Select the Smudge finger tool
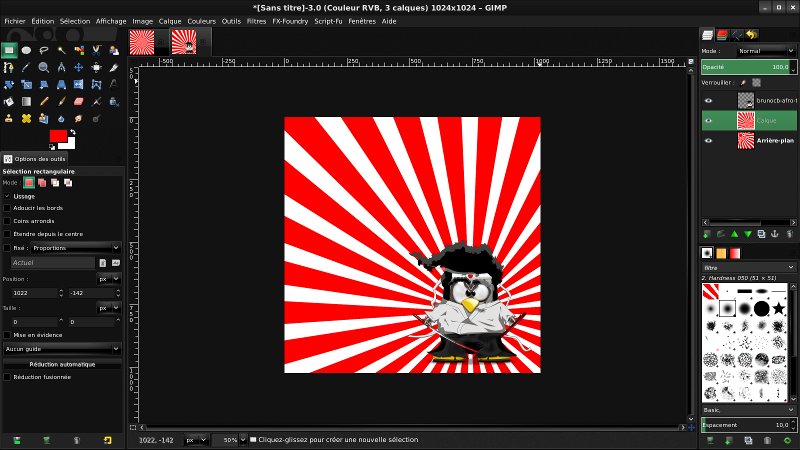Image resolution: width=800 pixels, height=450 pixels. 79,118
